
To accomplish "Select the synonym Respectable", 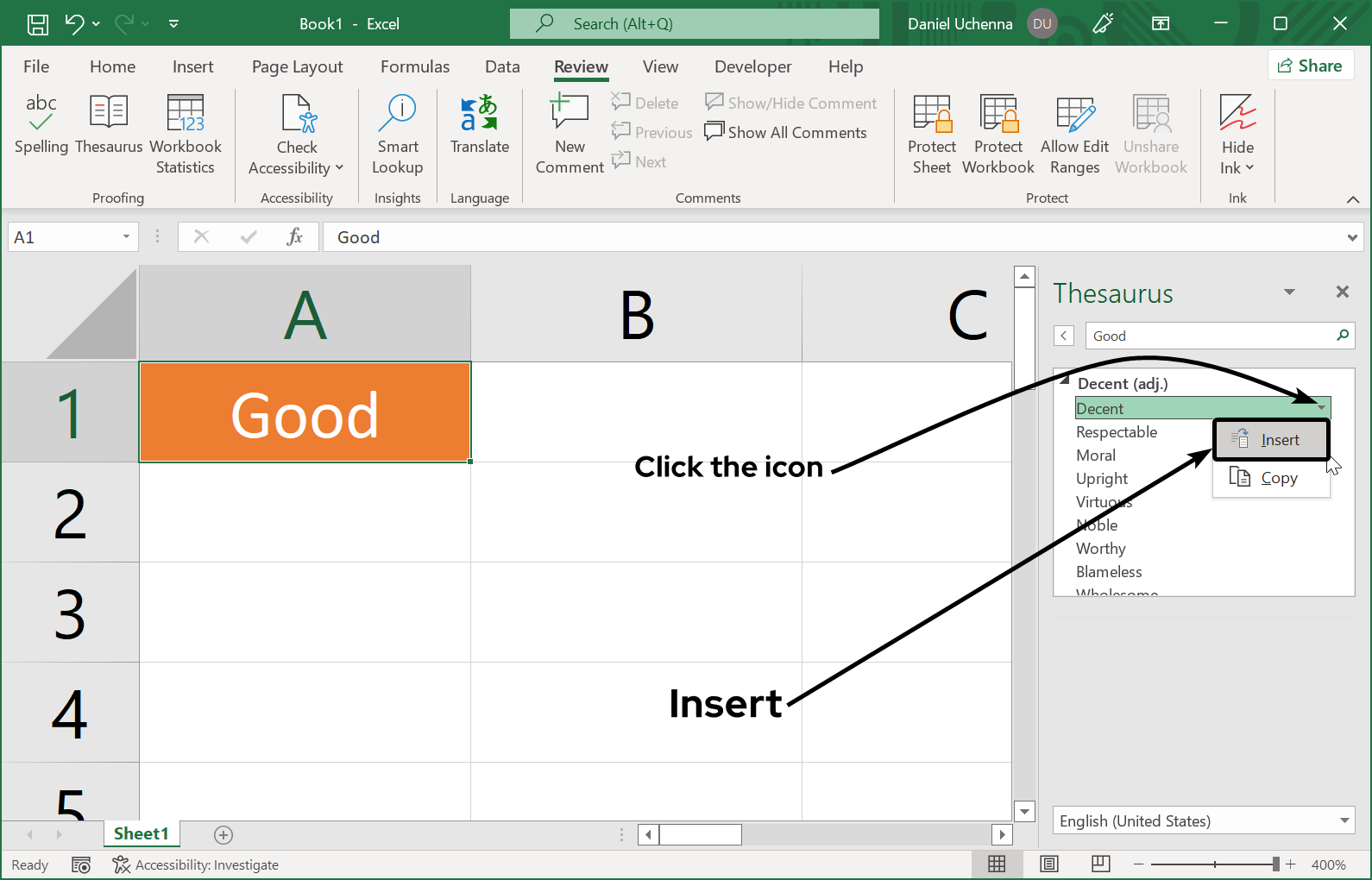I will 1117,432.
